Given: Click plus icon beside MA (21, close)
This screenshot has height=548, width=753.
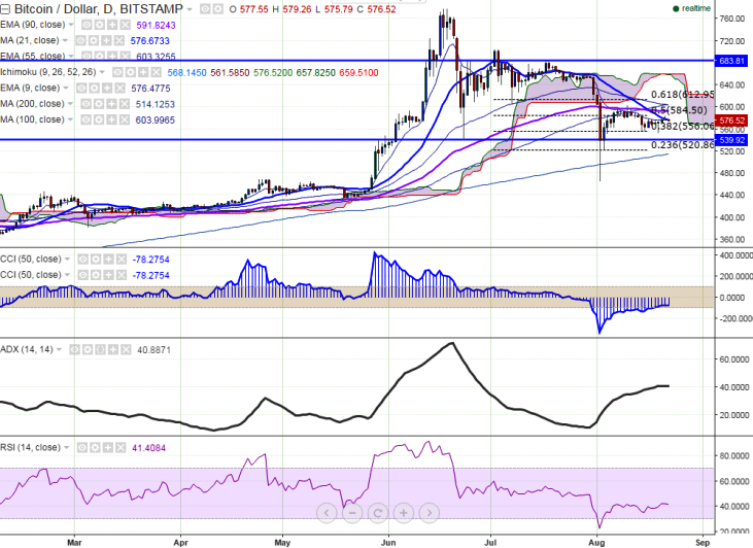Looking at the screenshot, I should pyautogui.click(x=106, y=41).
